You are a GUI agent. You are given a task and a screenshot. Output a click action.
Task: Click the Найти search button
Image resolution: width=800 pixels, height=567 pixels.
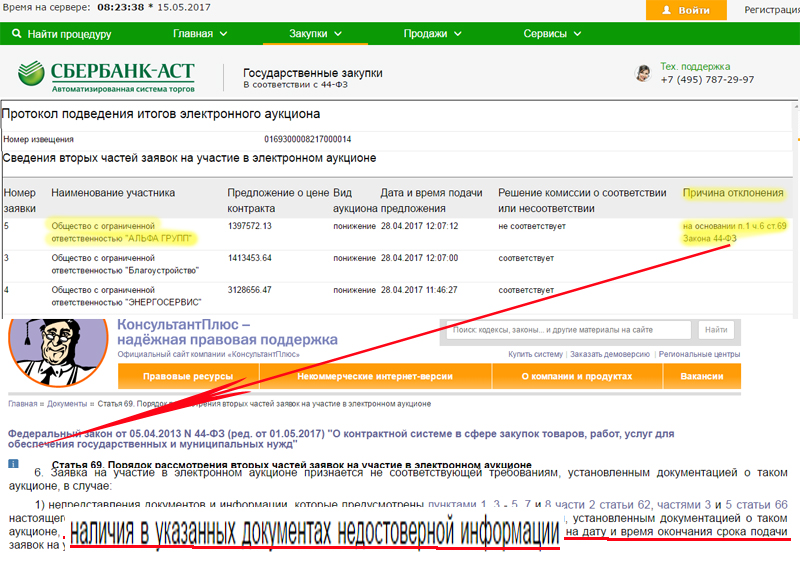coord(716,330)
